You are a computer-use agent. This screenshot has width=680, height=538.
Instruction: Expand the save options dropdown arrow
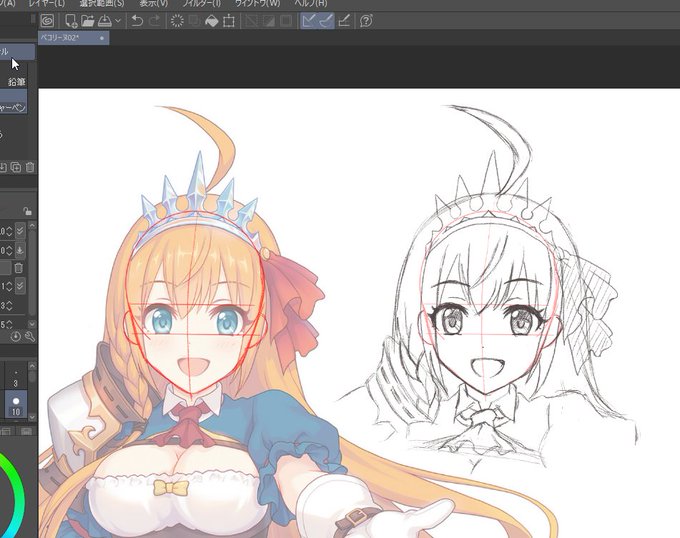tap(118, 21)
